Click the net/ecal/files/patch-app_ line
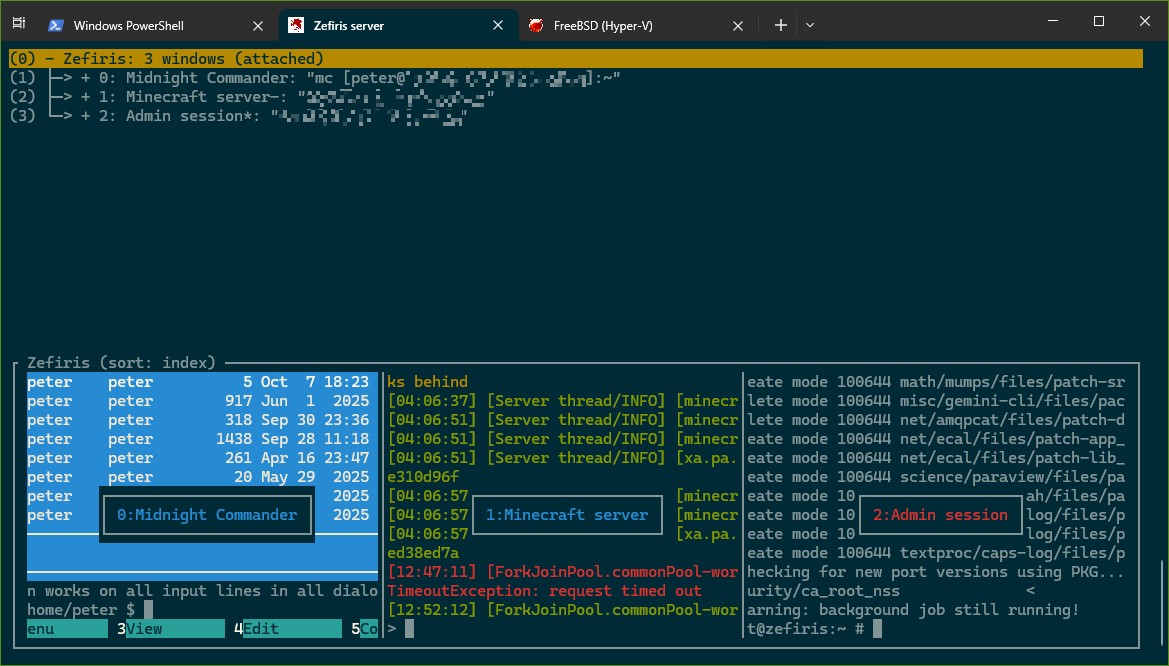Viewport: 1169px width, 666px height. (x=936, y=439)
